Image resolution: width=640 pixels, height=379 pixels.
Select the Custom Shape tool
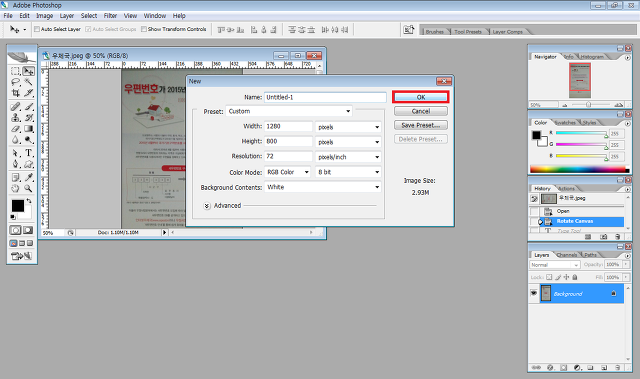tap(28, 164)
